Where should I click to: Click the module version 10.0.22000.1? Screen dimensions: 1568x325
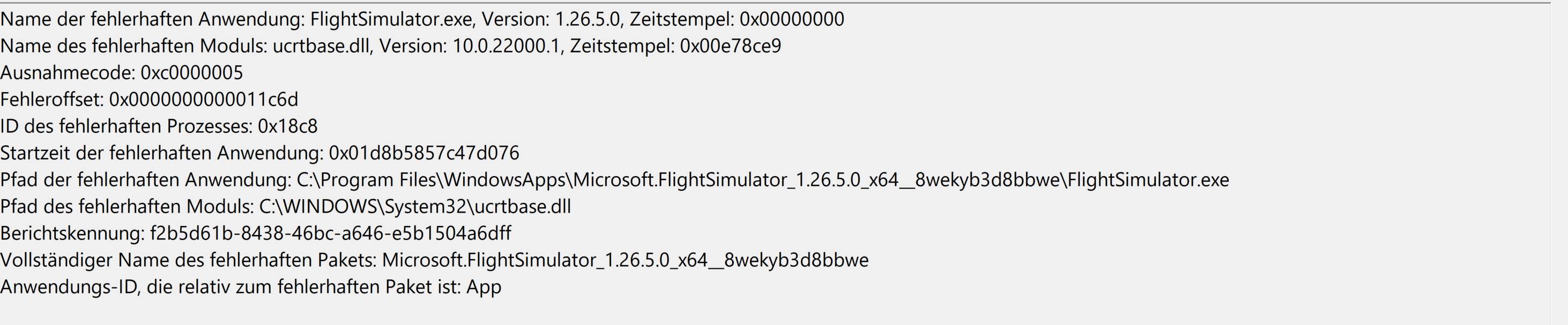tap(506, 46)
